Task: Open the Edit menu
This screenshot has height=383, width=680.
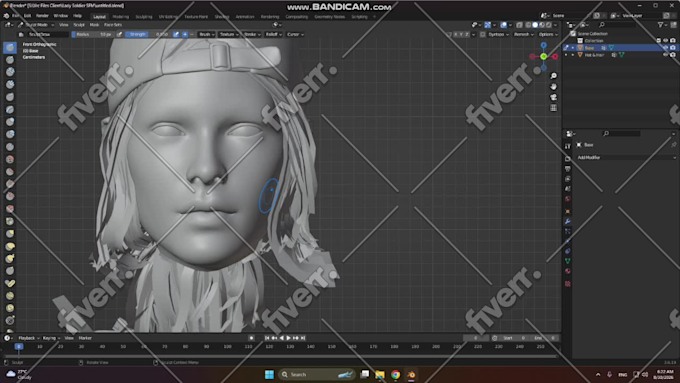Action: pyautogui.click(x=27, y=16)
